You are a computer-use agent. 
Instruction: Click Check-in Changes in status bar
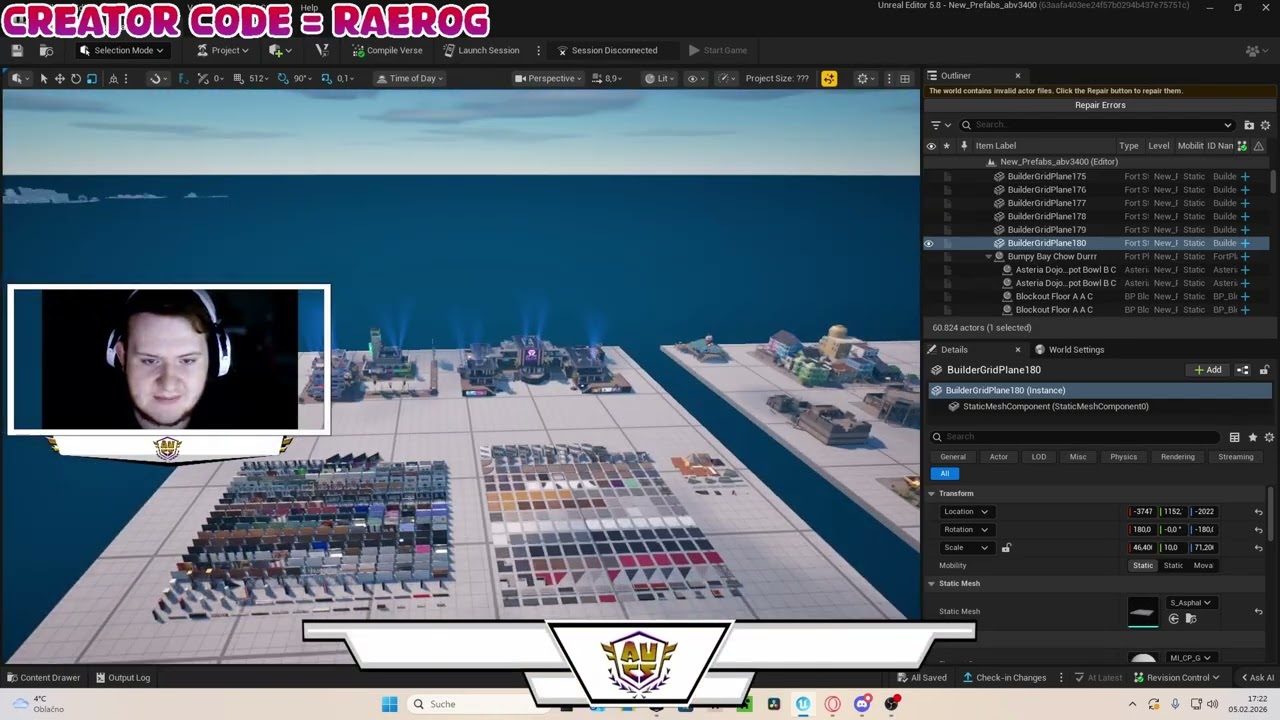pyautogui.click(x=1003, y=678)
